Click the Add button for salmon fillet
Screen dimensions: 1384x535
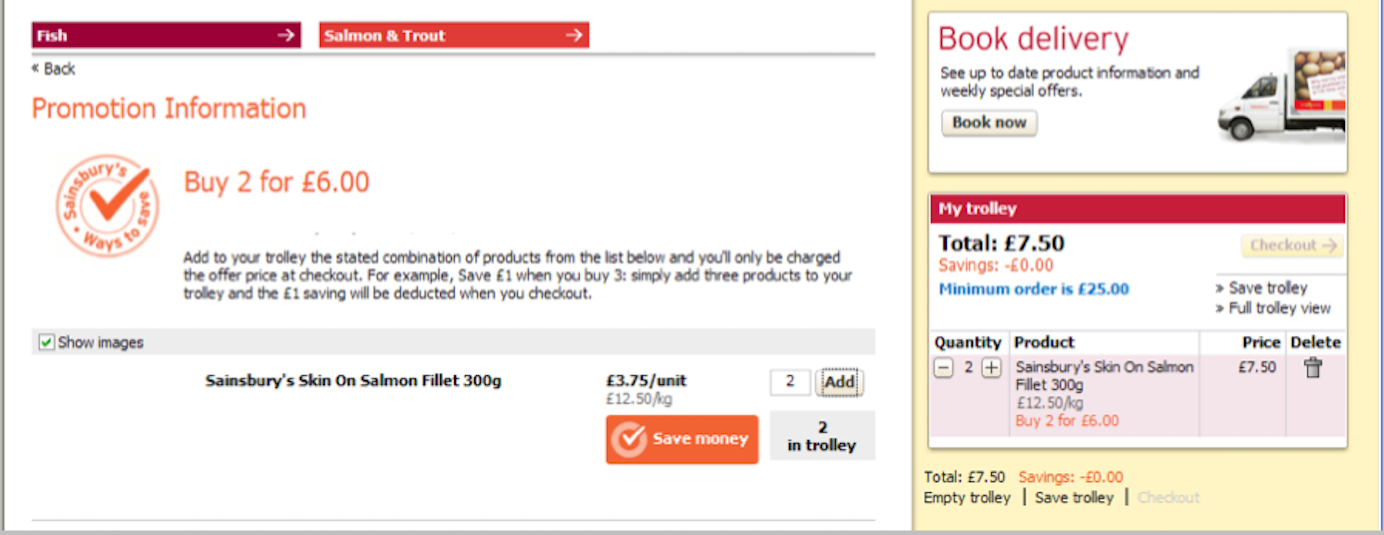[839, 382]
